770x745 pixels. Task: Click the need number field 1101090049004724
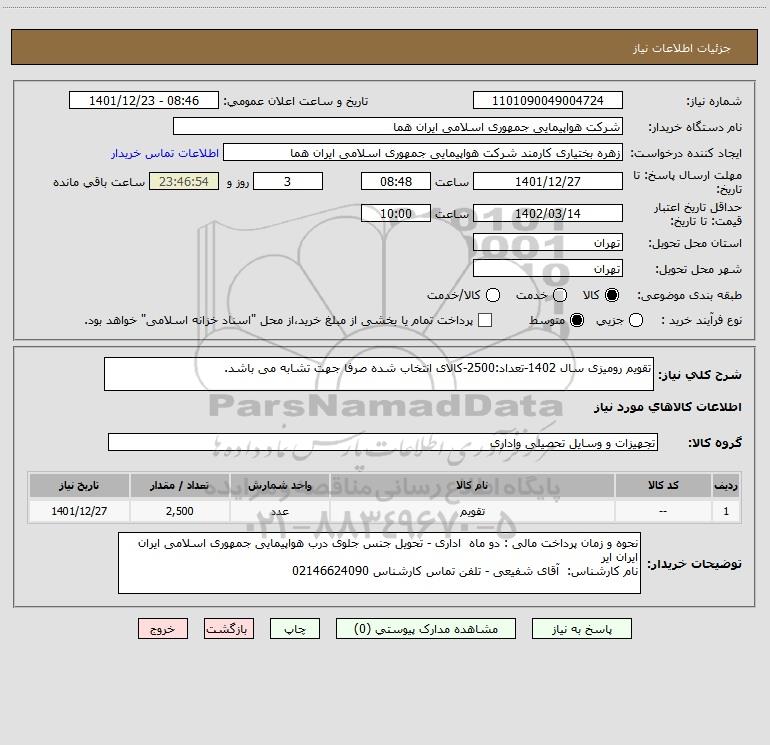tap(548, 100)
